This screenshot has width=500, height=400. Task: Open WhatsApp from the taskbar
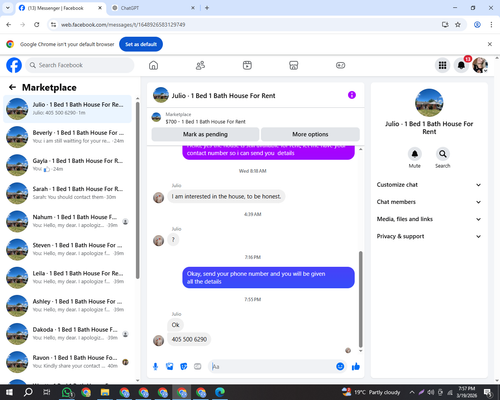point(67,392)
